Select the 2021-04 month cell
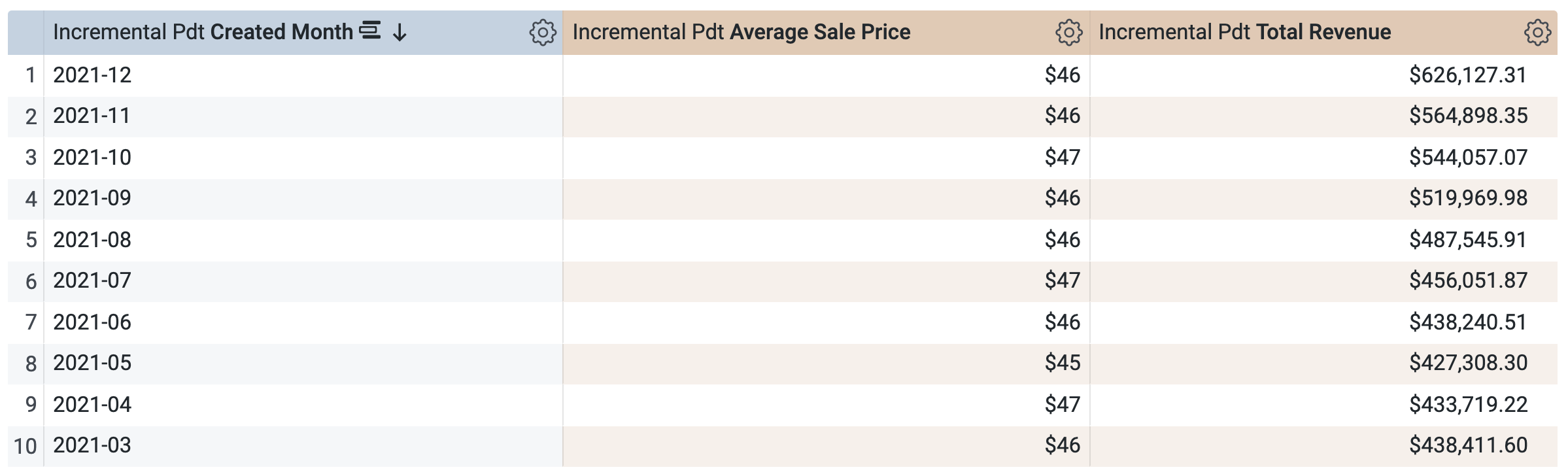Screen dimensions: 1568x476 click(x=92, y=405)
